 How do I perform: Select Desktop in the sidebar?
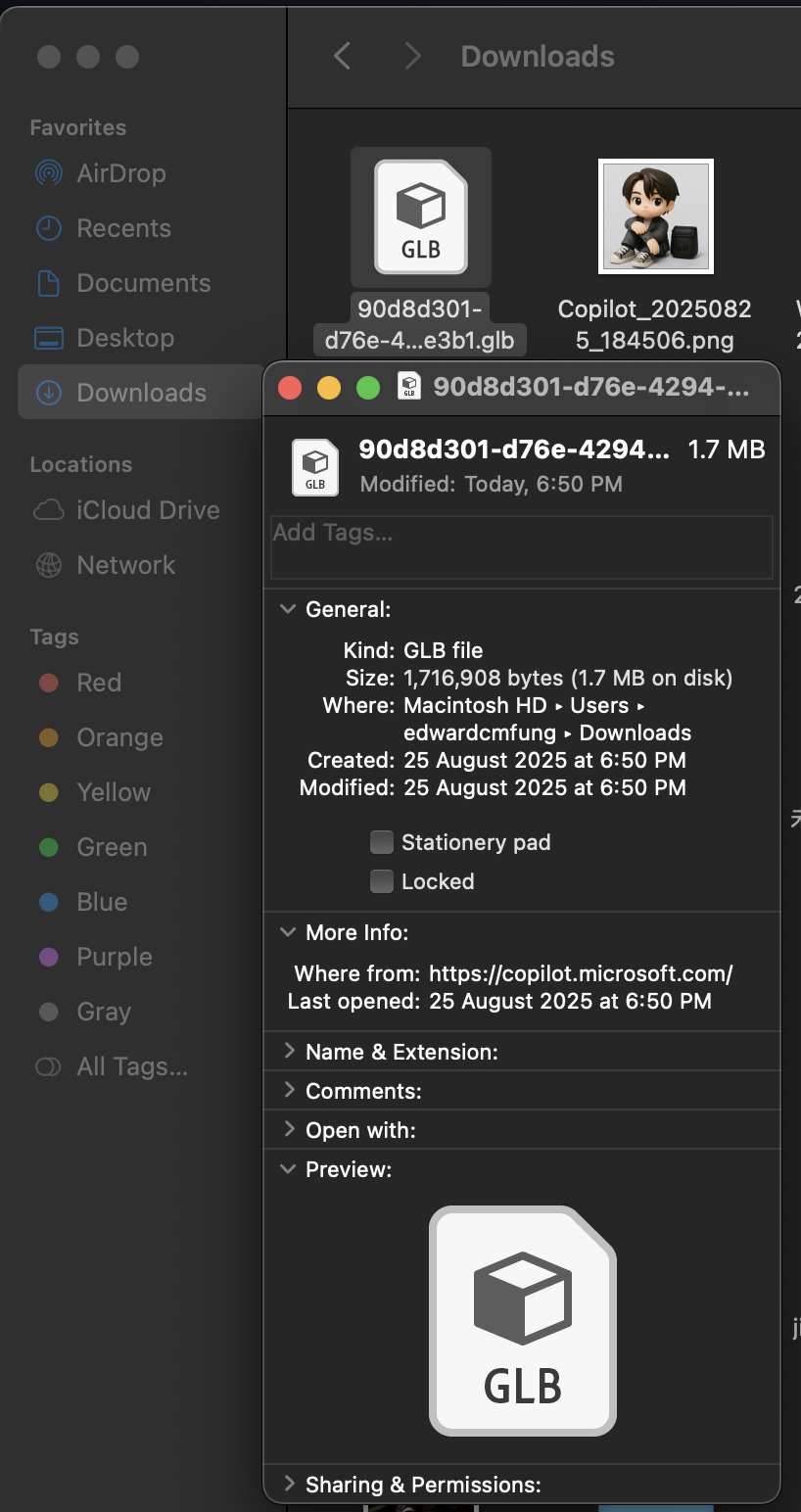coord(124,338)
